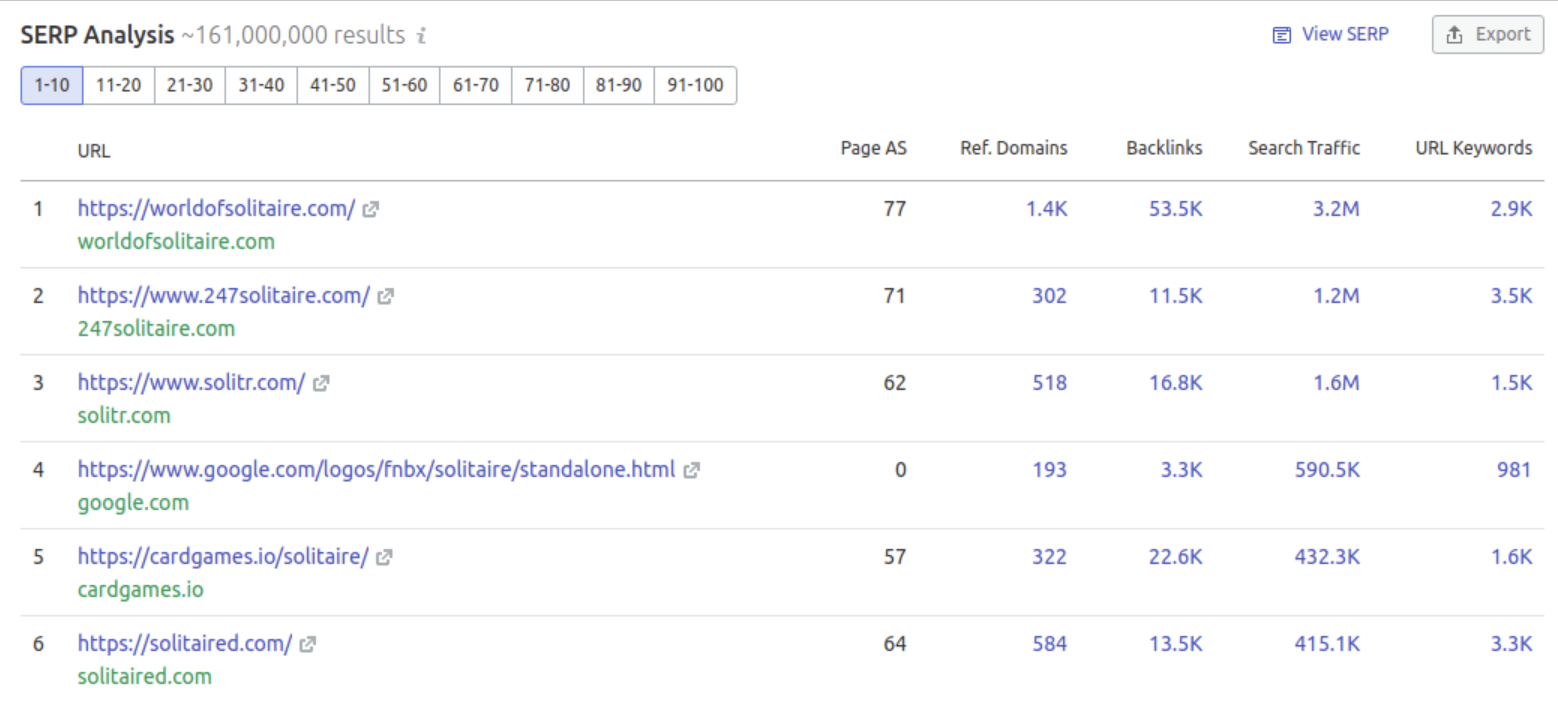
Task: Click 16.8K backlinks value
Action: pyautogui.click(x=1176, y=383)
